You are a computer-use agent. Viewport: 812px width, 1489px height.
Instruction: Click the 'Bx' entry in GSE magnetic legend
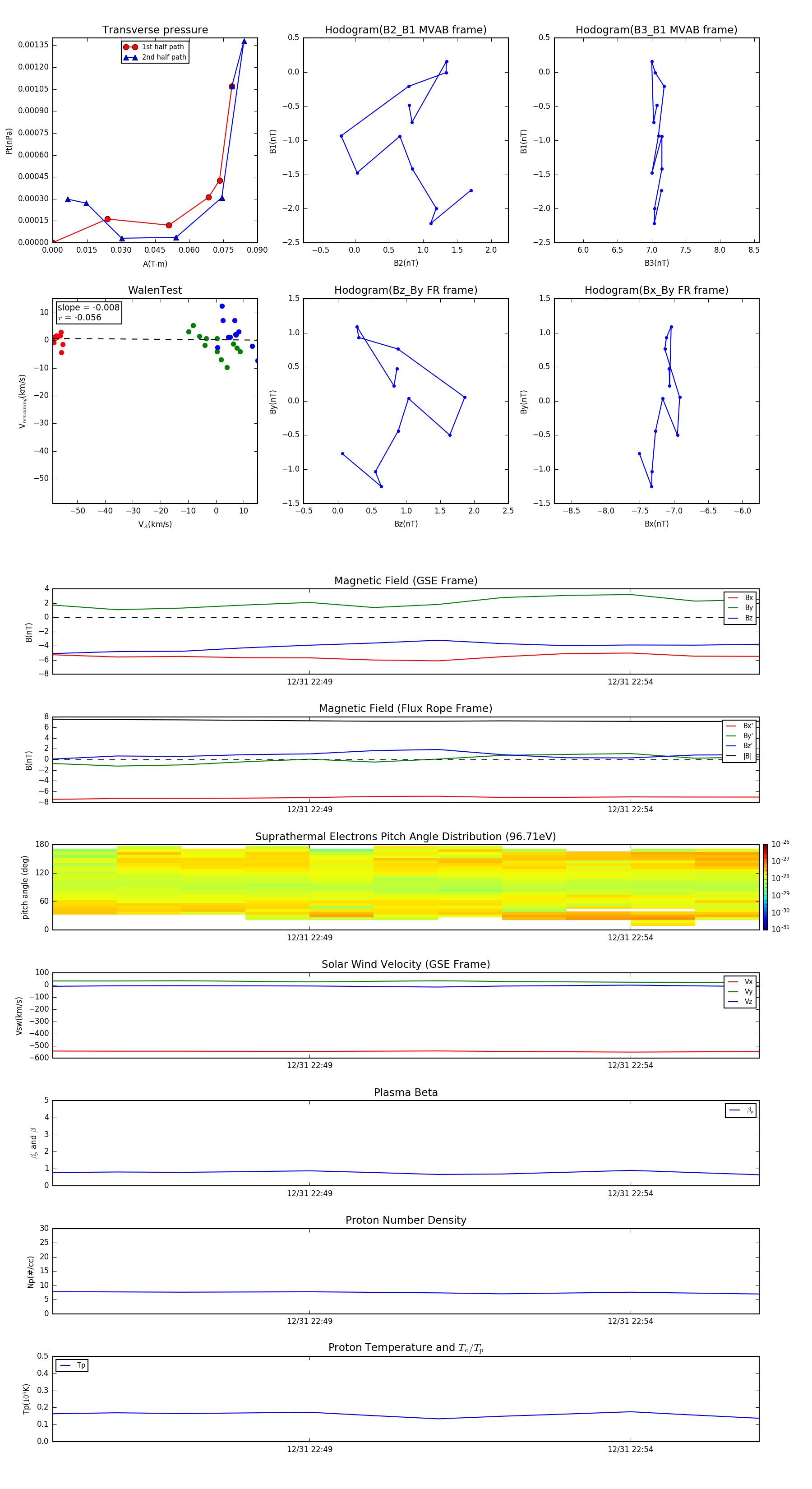[740, 598]
